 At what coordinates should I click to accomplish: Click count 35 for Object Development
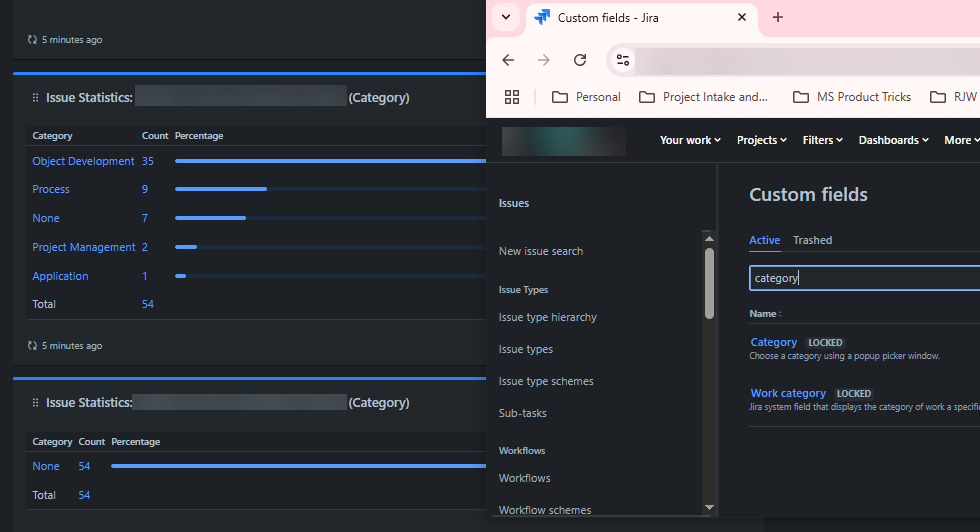pyautogui.click(x=148, y=161)
